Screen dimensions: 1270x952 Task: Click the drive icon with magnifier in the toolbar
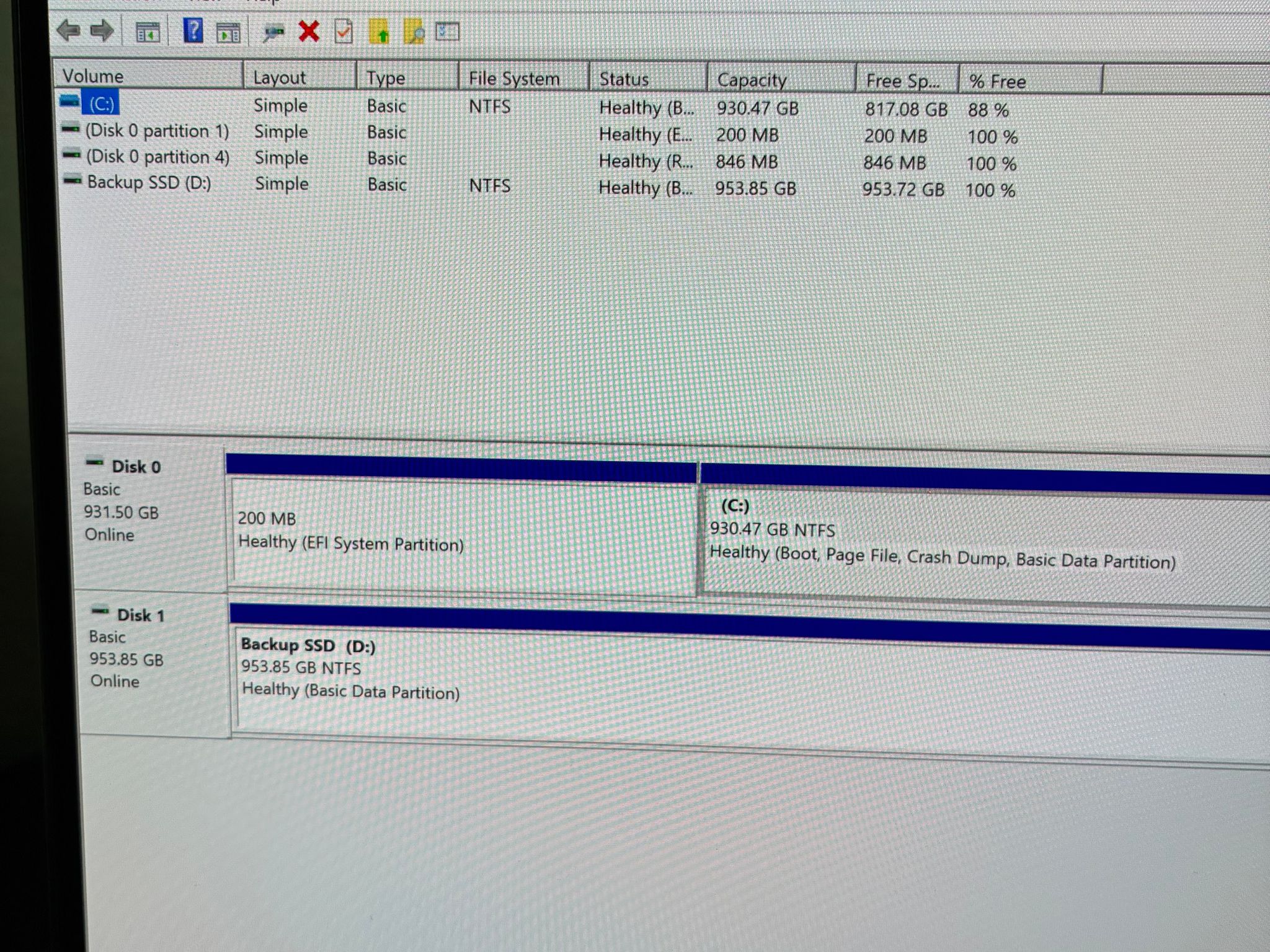coord(273,32)
